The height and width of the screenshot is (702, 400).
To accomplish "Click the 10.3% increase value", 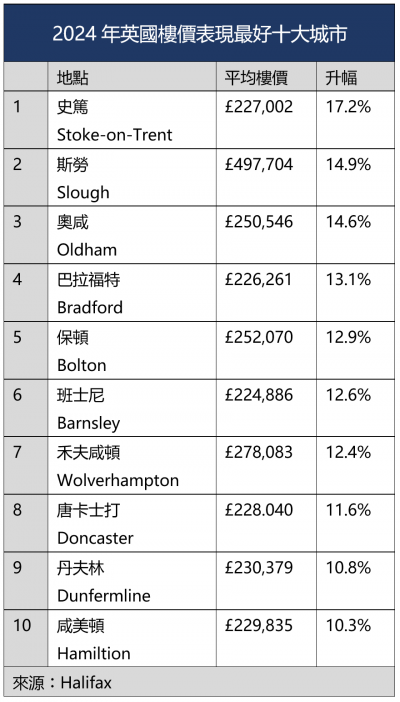I will coord(348,625).
